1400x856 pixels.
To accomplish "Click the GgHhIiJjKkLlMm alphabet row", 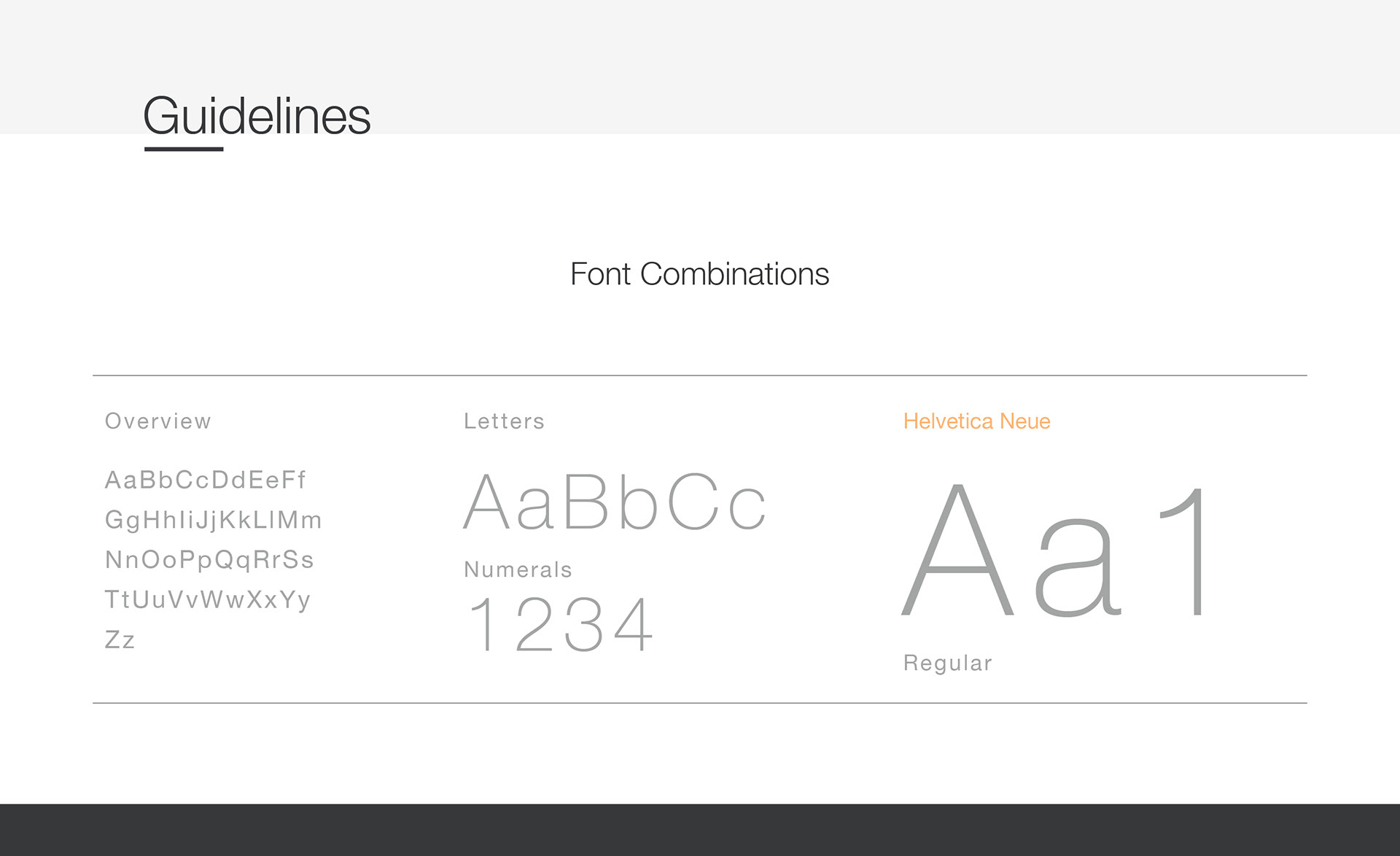I will click(213, 520).
